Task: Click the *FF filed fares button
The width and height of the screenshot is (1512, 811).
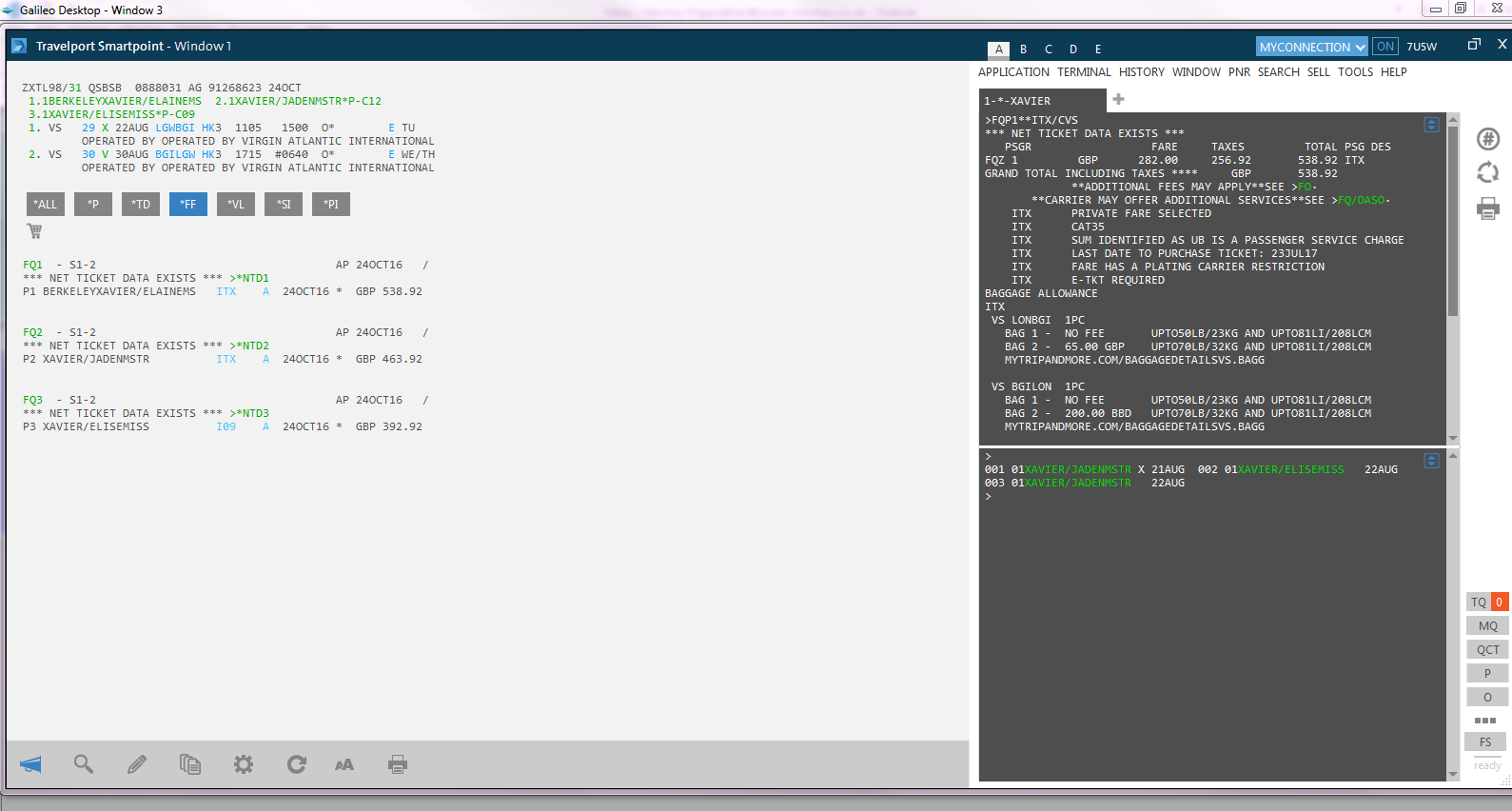Action: click(188, 204)
